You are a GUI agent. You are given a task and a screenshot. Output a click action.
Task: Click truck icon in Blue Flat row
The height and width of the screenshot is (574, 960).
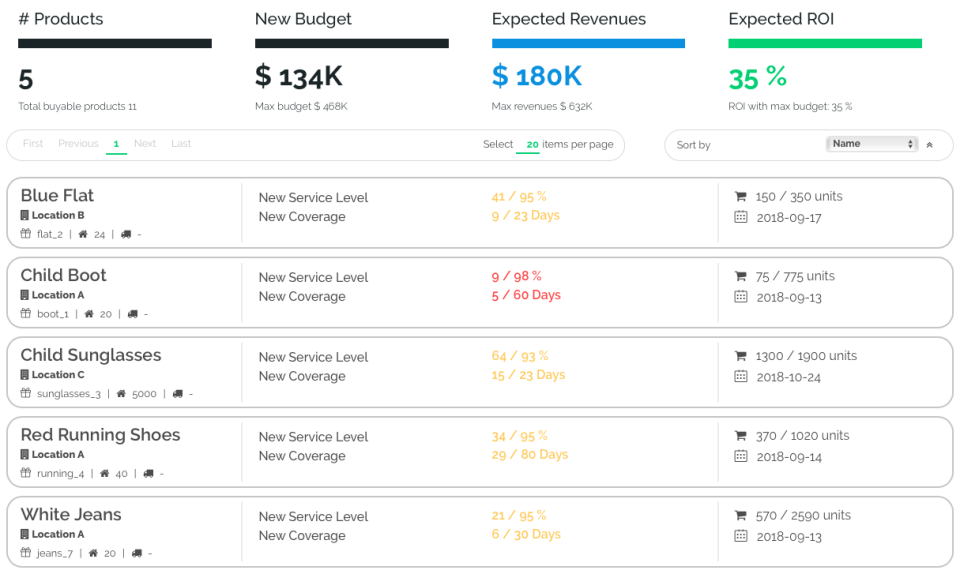(126, 234)
